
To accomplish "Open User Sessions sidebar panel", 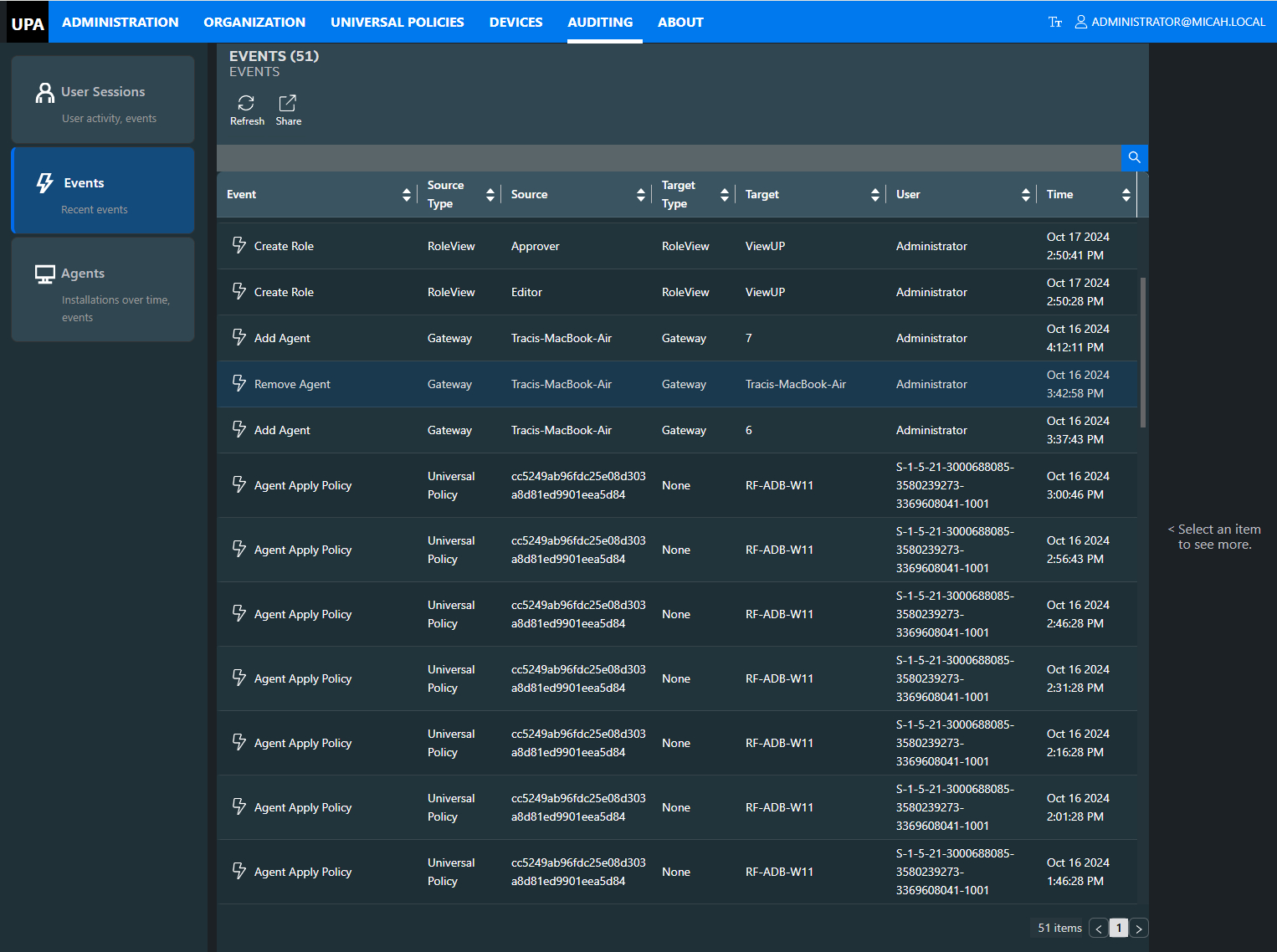I will (103, 100).
